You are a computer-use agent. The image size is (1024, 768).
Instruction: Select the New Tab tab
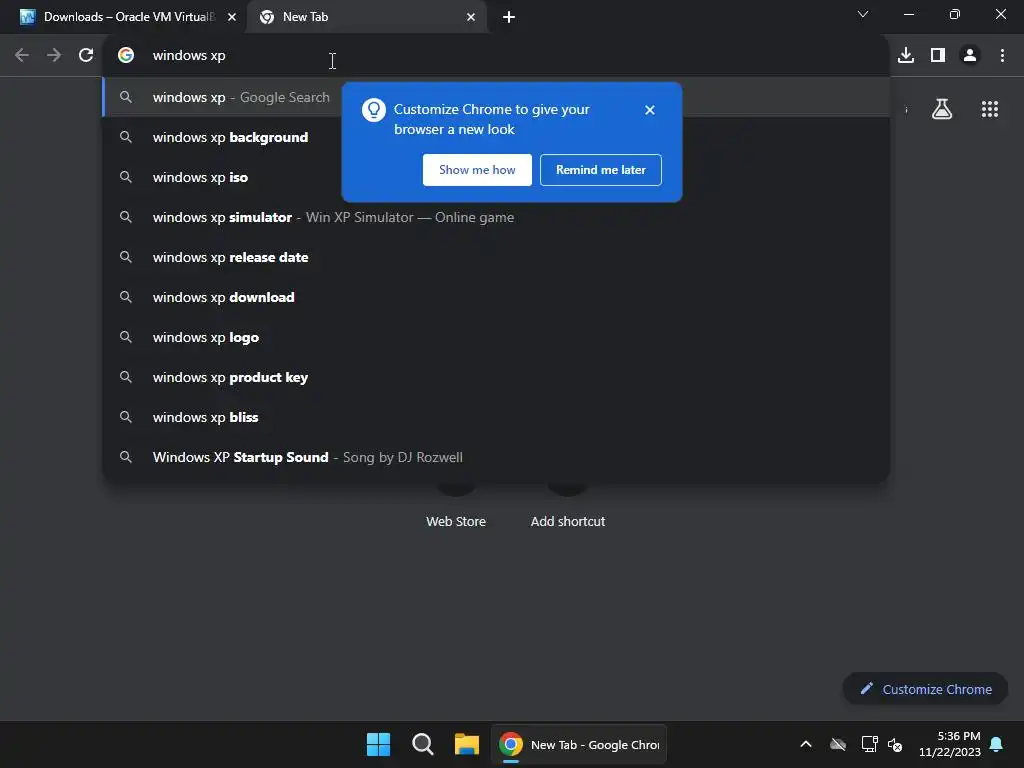(366, 17)
